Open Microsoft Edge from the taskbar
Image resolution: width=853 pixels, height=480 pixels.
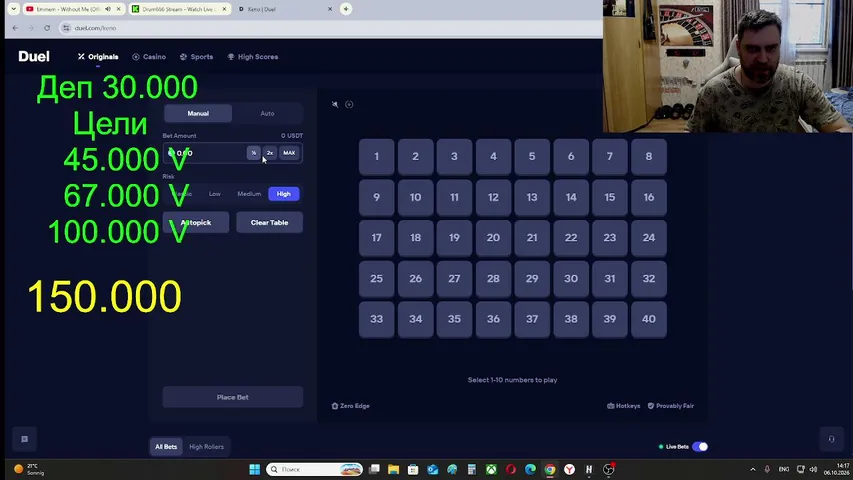(x=530, y=469)
